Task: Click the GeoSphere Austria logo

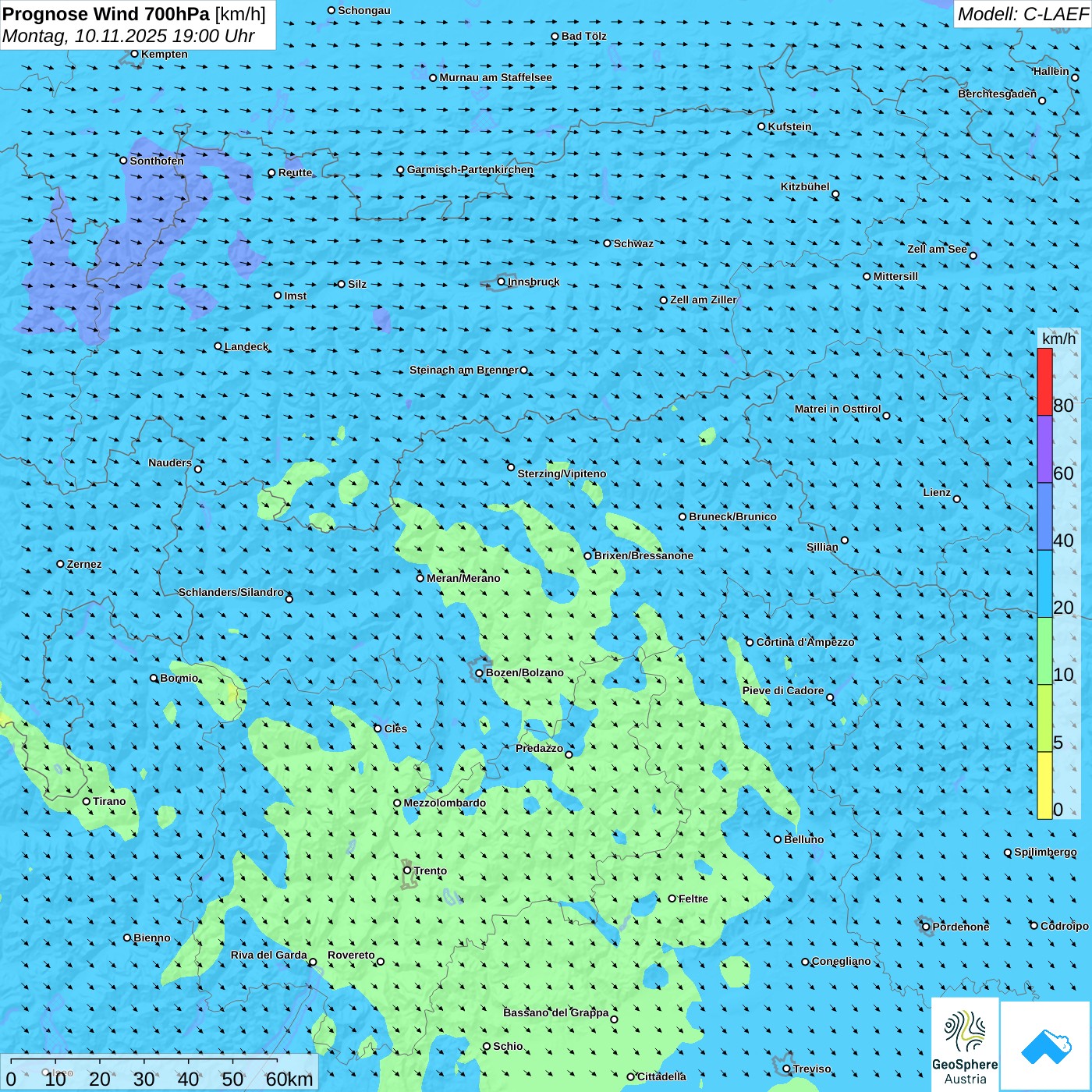Action: pos(965,1046)
